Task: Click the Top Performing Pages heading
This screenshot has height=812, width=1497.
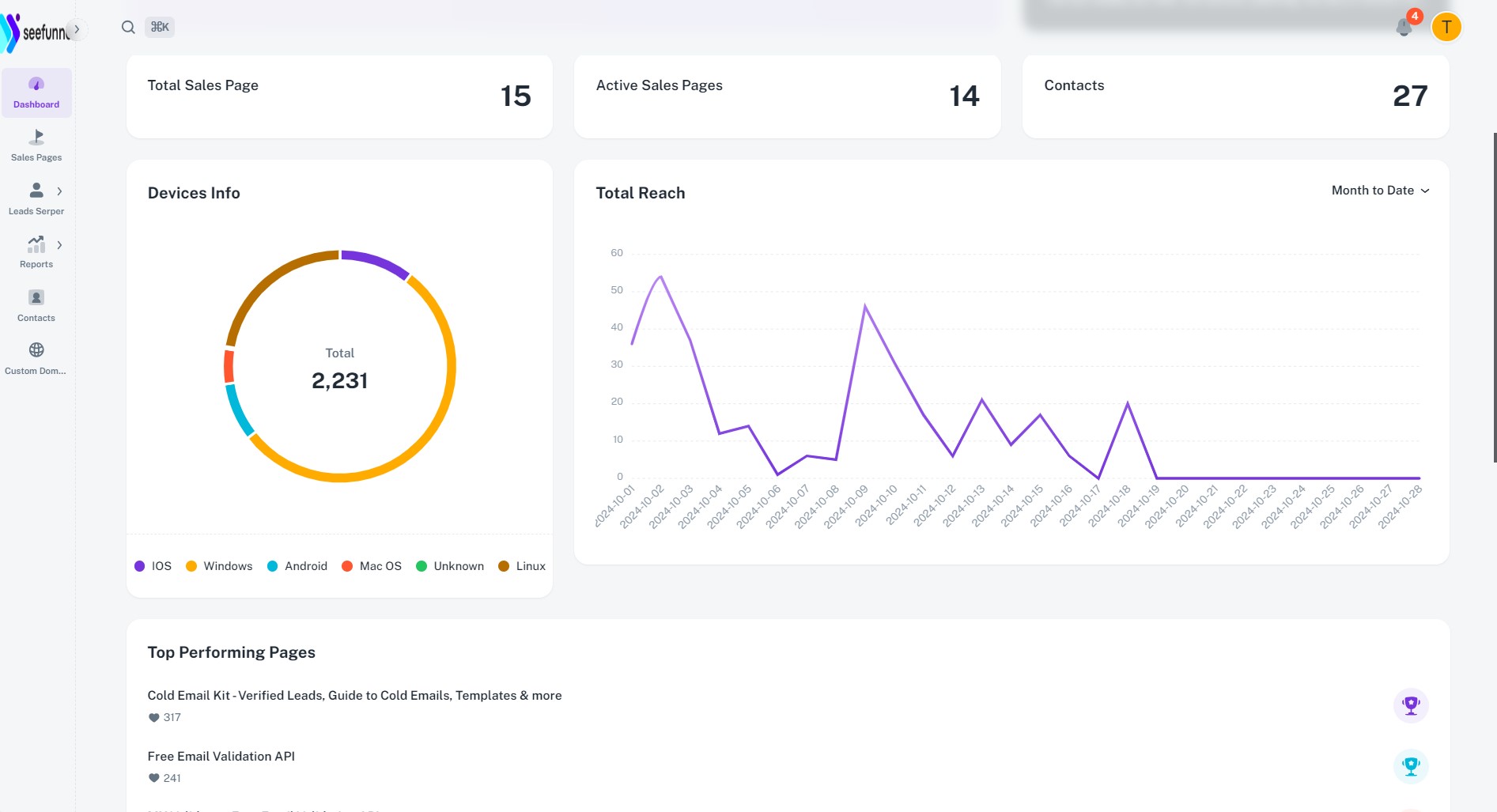Action: click(231, 652)
